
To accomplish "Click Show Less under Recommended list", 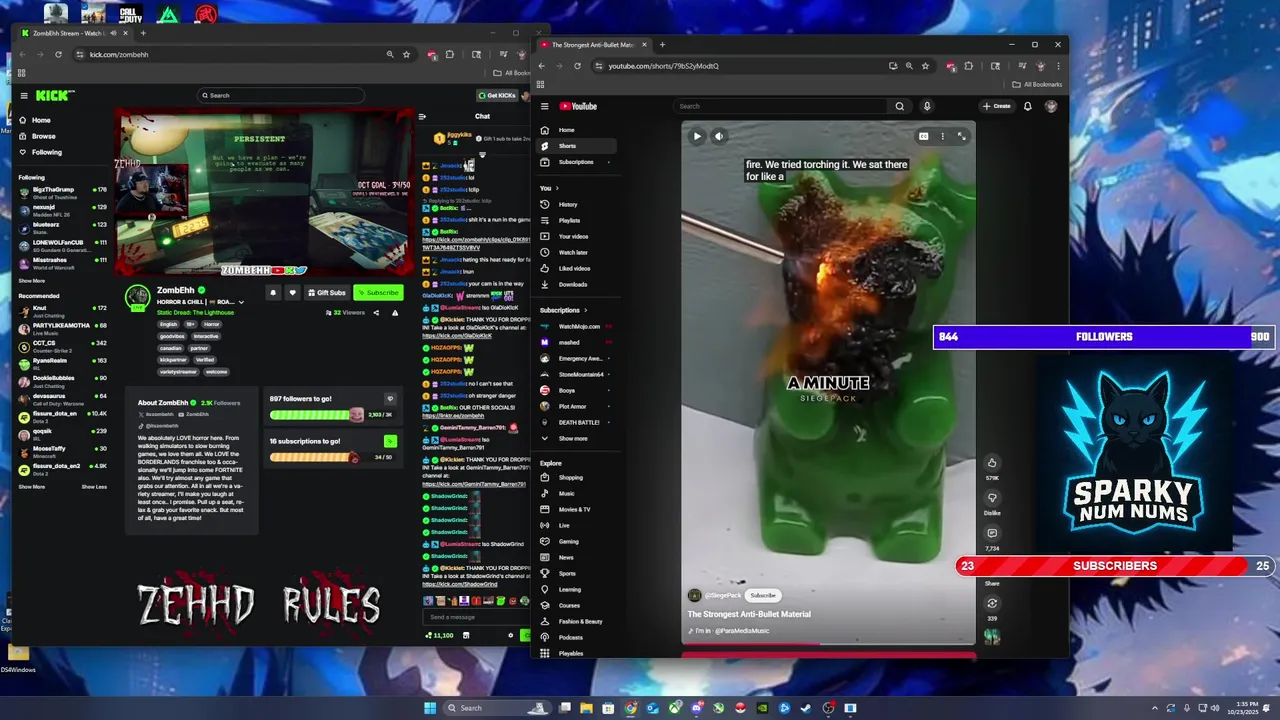I will coord(94,487).
